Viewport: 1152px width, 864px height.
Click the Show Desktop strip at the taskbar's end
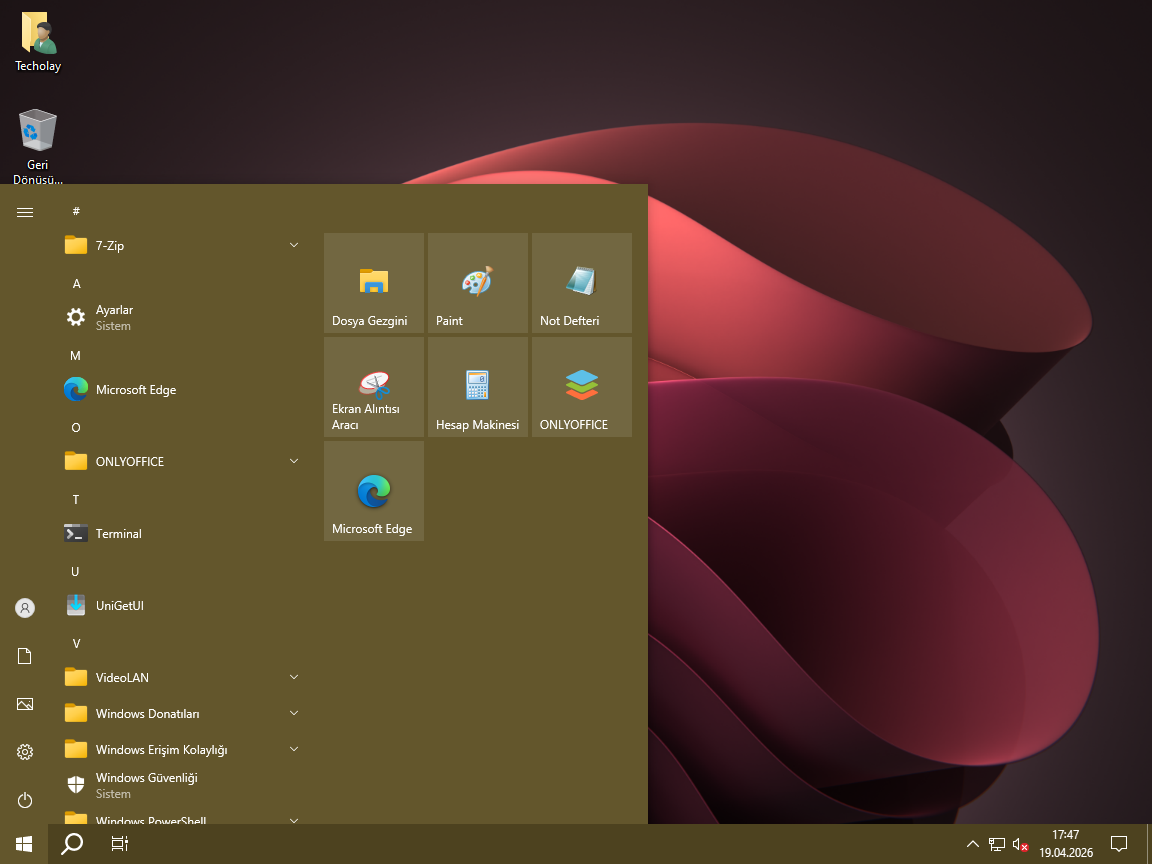[1149, 843]
